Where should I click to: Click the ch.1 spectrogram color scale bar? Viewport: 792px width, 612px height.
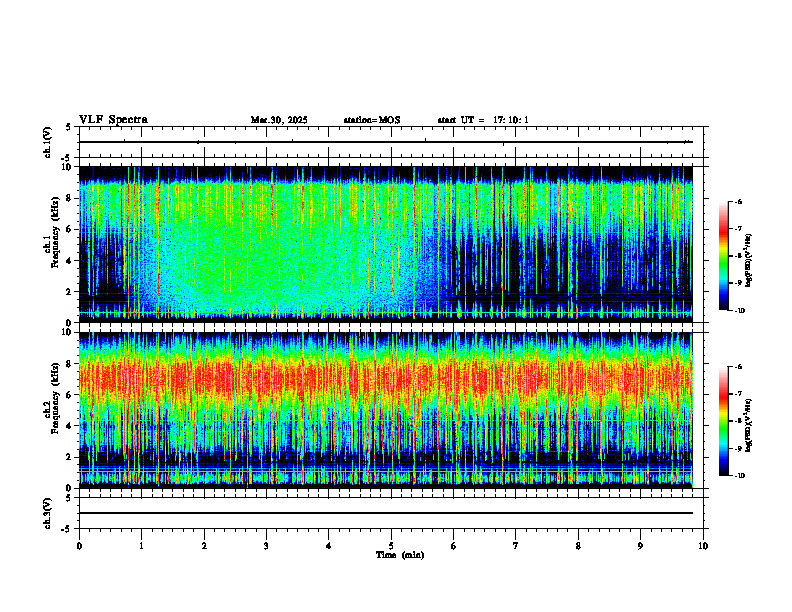723,256
